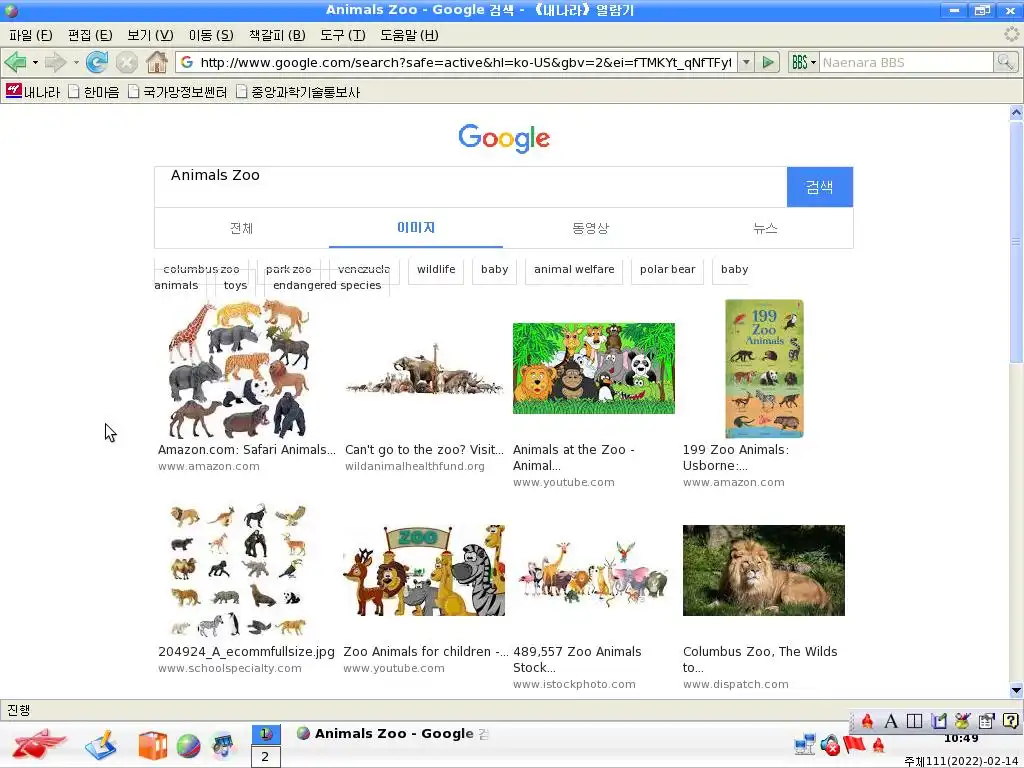Click the network computers tray icon
The width and height of the screenshot is (1024, 768).
click(805, 744)
